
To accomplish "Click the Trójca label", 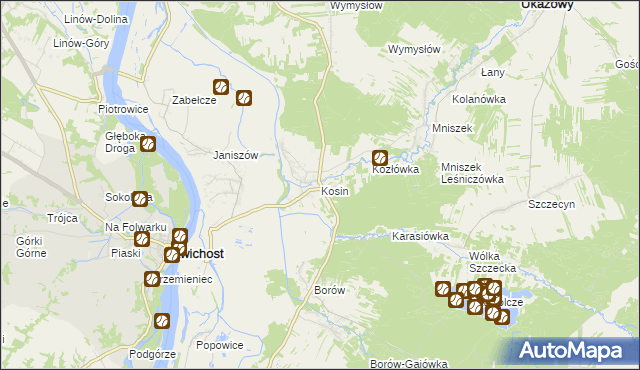I will [x=62, y=218].
